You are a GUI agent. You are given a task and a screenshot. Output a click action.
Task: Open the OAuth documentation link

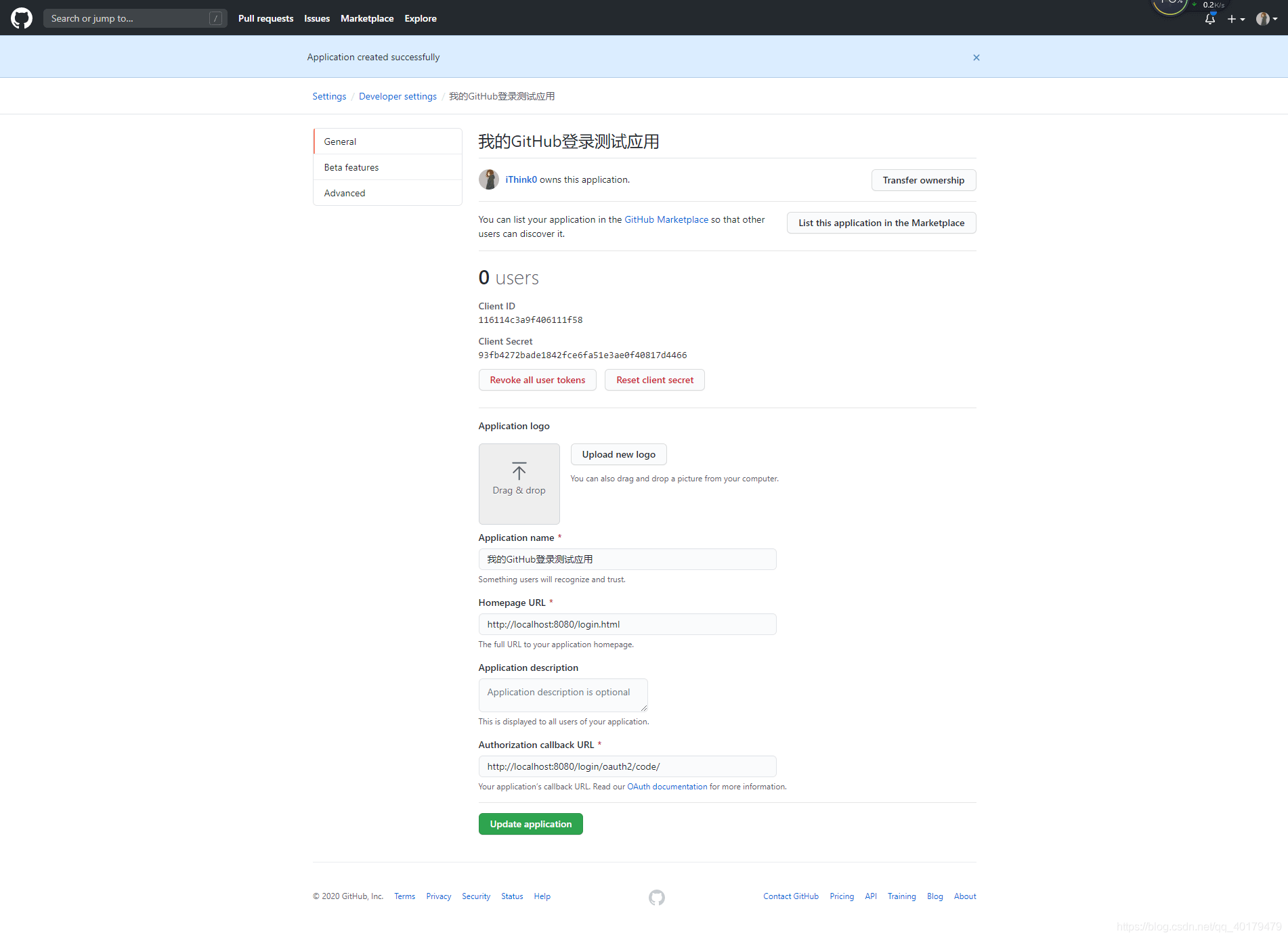coord(667,787)
